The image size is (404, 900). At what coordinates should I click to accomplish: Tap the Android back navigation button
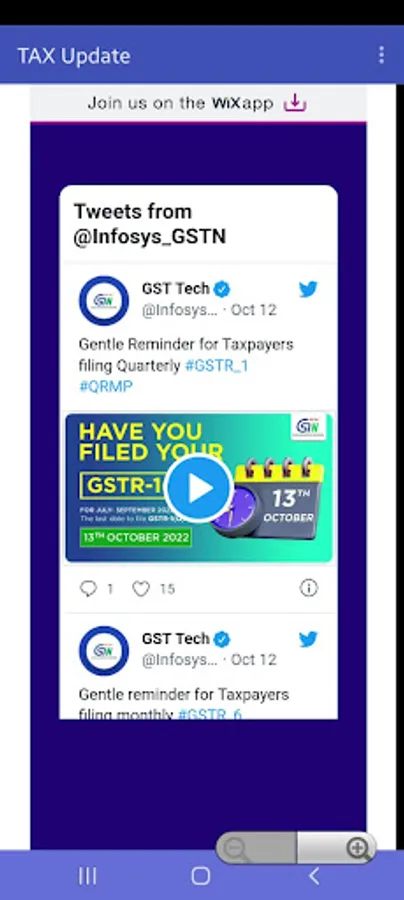(x=313, y=876)
